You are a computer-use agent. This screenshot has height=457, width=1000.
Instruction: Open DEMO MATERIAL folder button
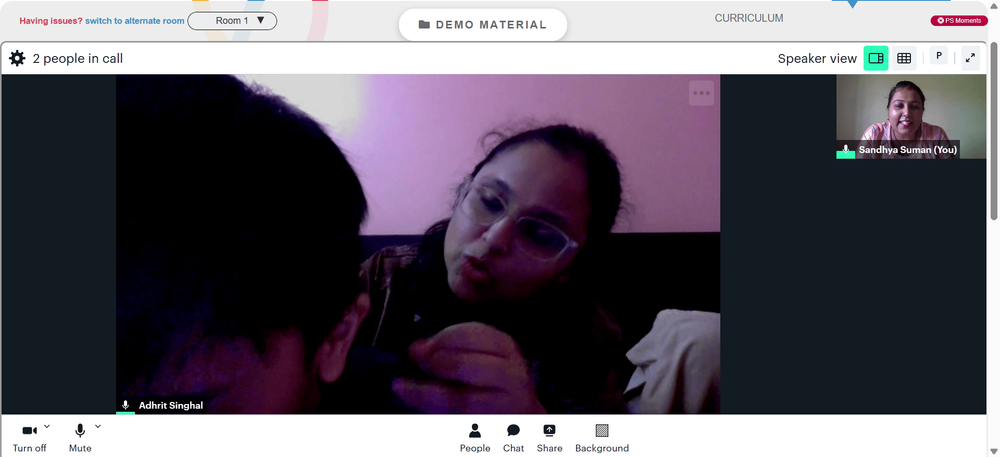[x=483, y=25]
